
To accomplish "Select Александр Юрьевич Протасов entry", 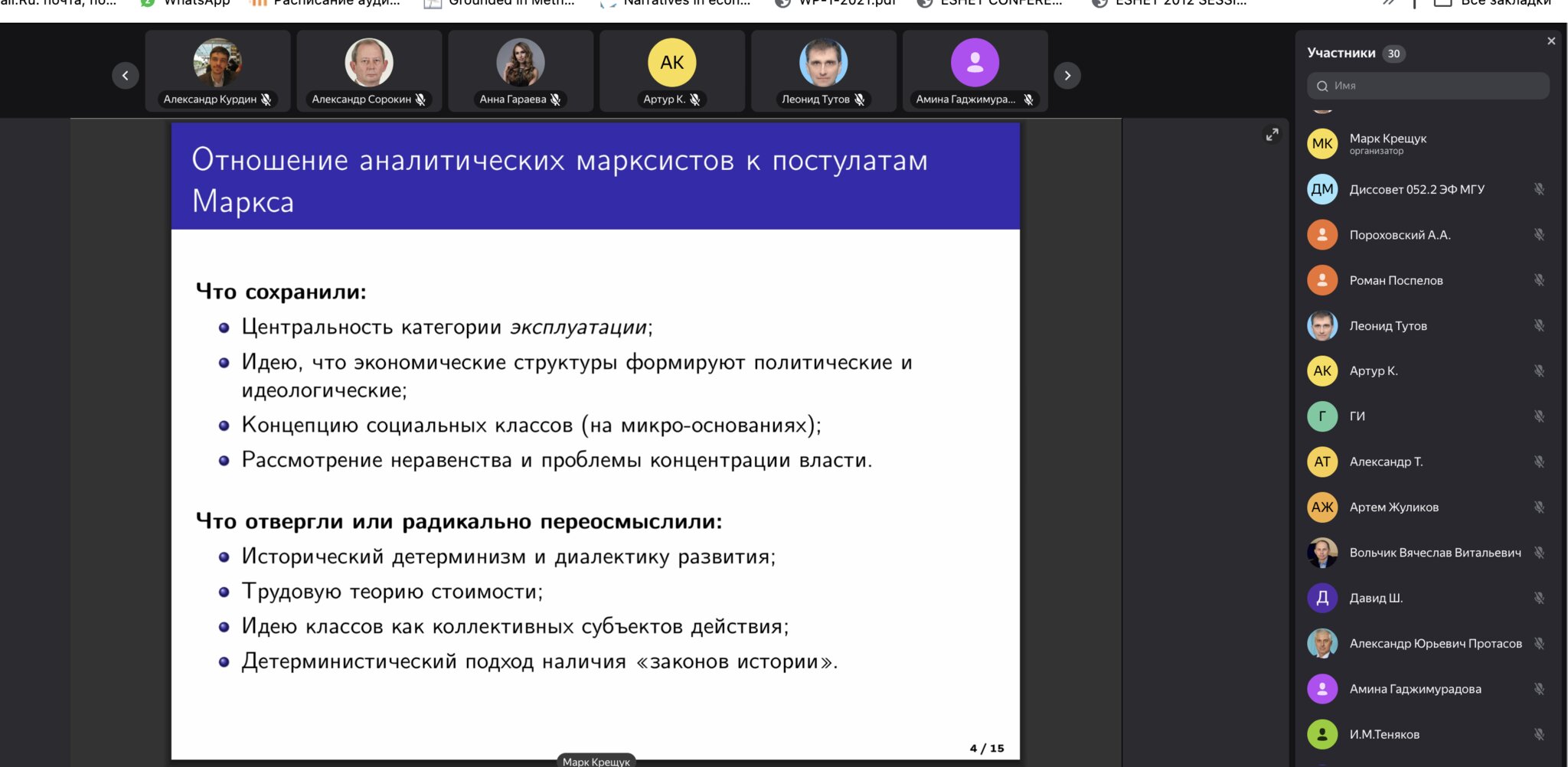I will tap(1435, 644).
